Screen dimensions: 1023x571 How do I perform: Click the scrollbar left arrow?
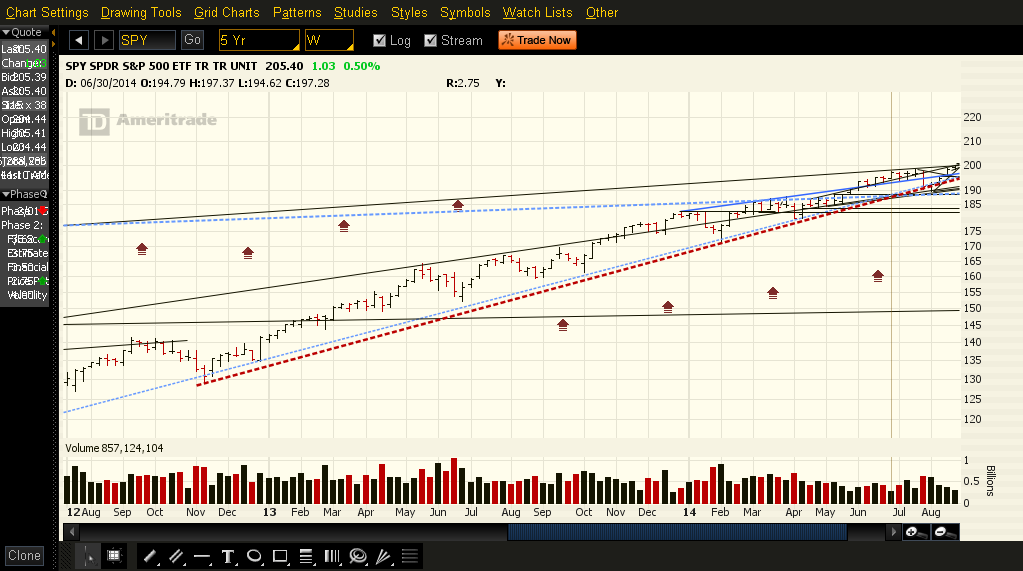pyautogui.click(x=72, y=532)
